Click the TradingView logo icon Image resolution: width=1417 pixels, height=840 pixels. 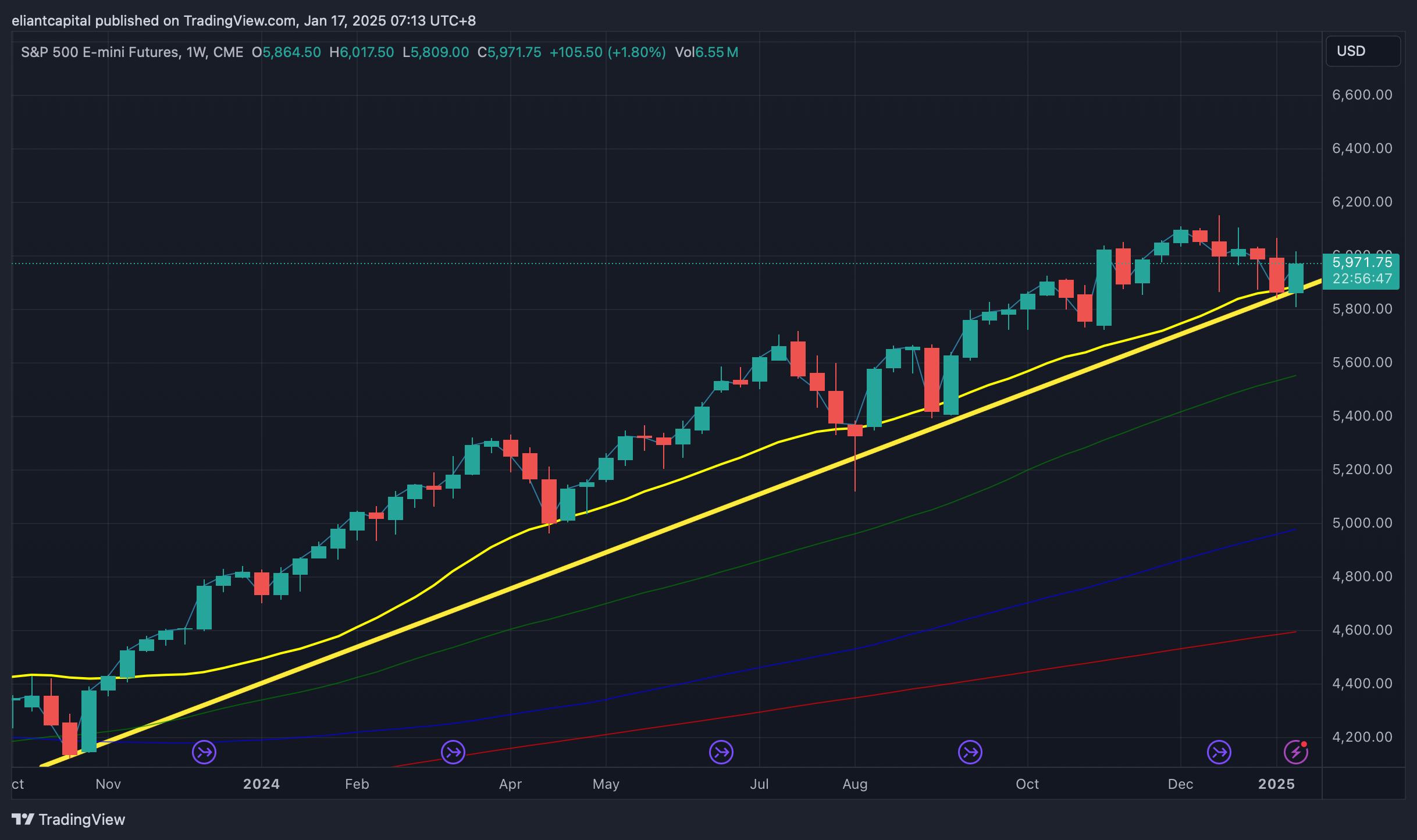[23, 819]
